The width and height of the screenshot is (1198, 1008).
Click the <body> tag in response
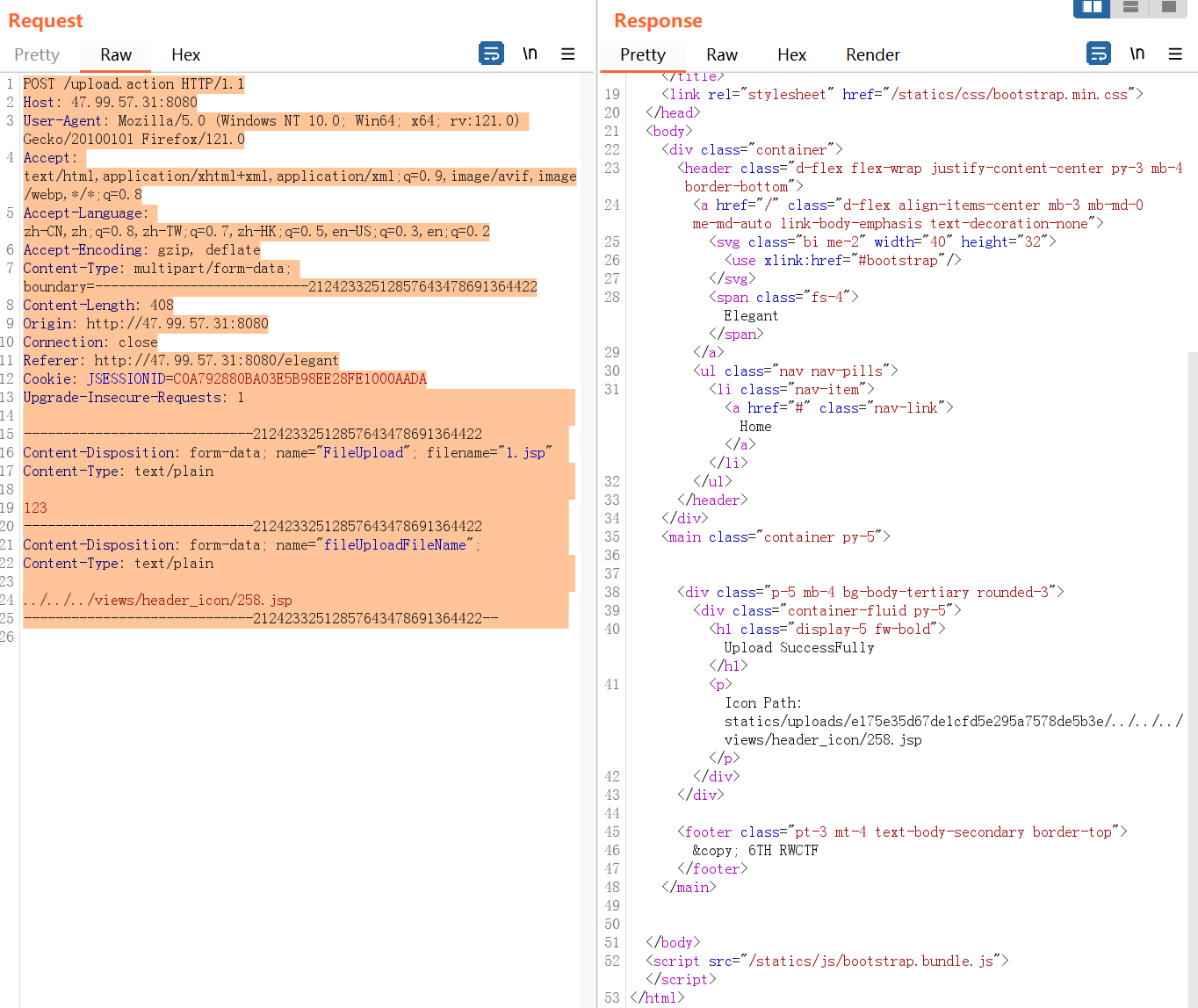(669, 132)
